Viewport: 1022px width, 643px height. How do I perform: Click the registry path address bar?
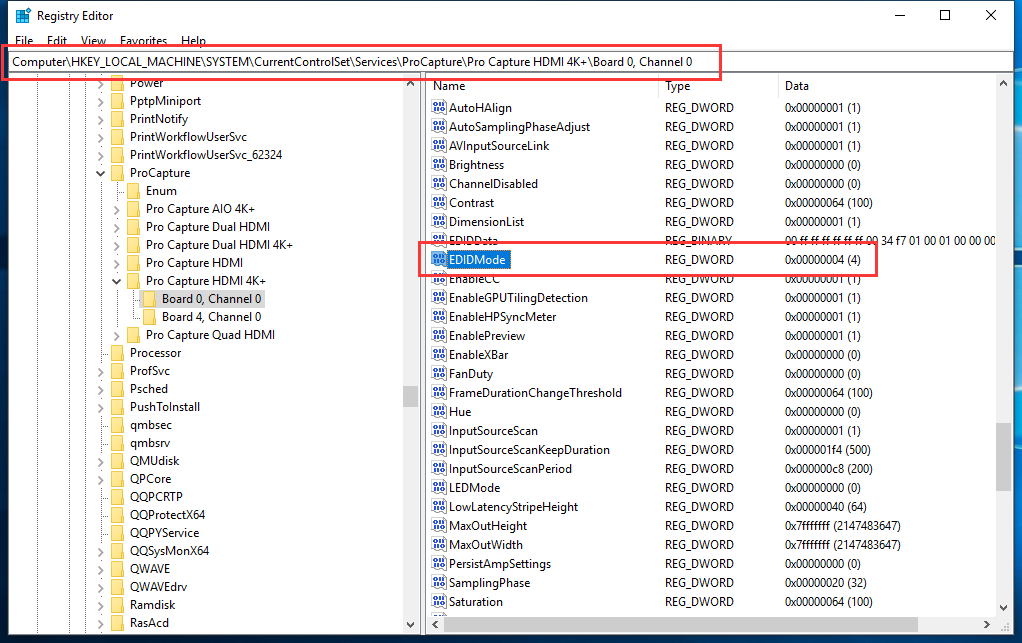pyautogui.click(x=511, y=62)
